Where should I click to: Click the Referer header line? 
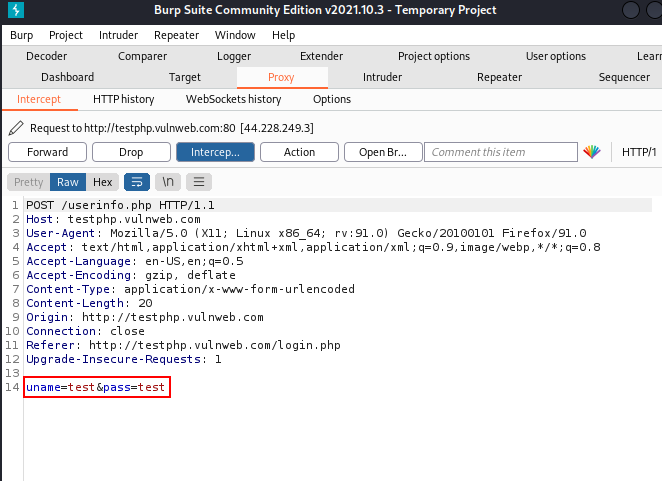click(183, 345)
